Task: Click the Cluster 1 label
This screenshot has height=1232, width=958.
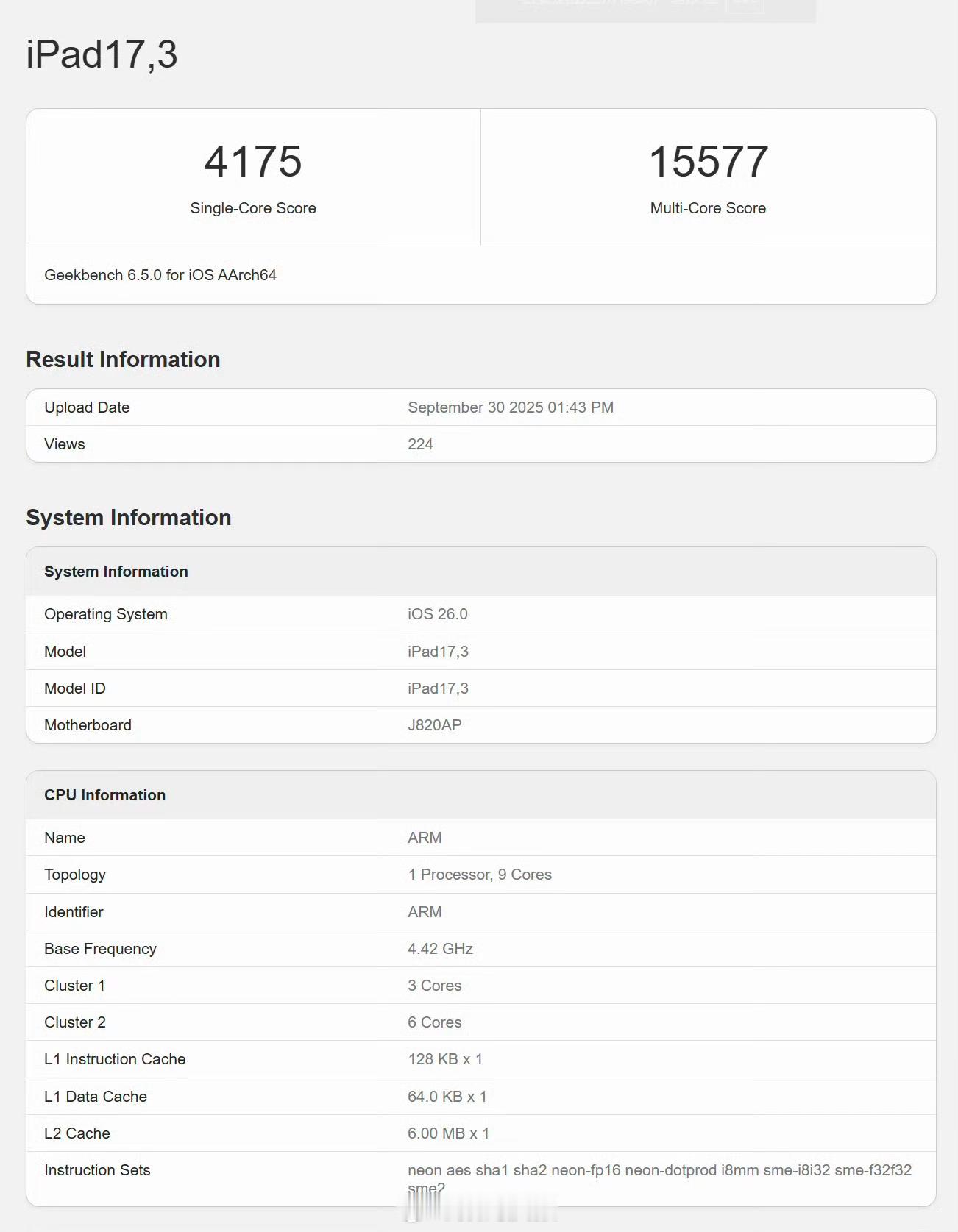Action: (x=74, y=986)
